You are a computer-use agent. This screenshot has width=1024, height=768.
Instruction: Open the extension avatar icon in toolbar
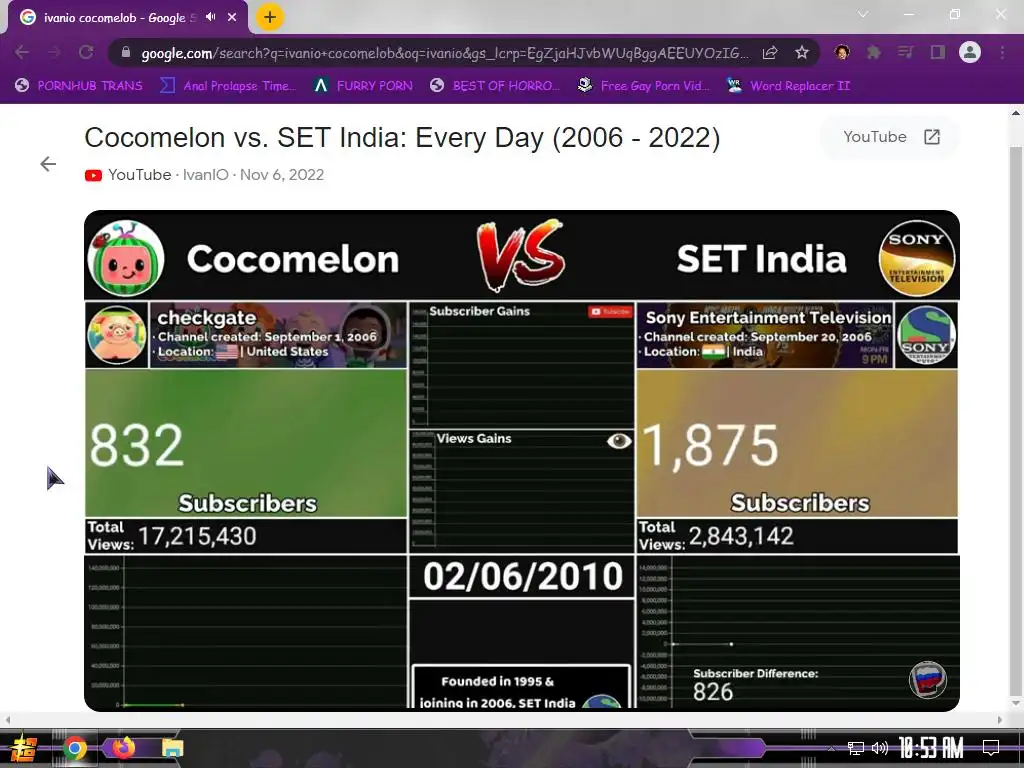click(x=842, y=52)
